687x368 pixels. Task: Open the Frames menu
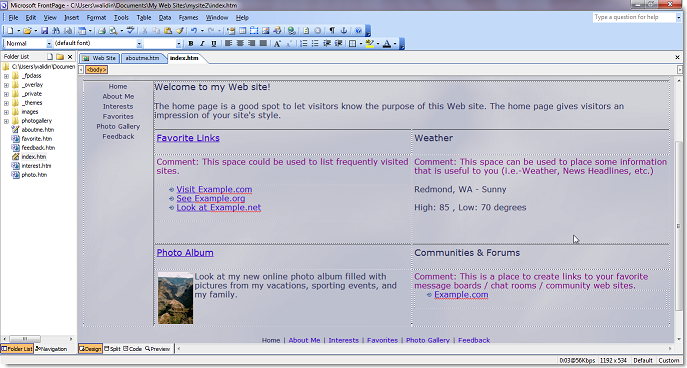click(x=188, y=18)
